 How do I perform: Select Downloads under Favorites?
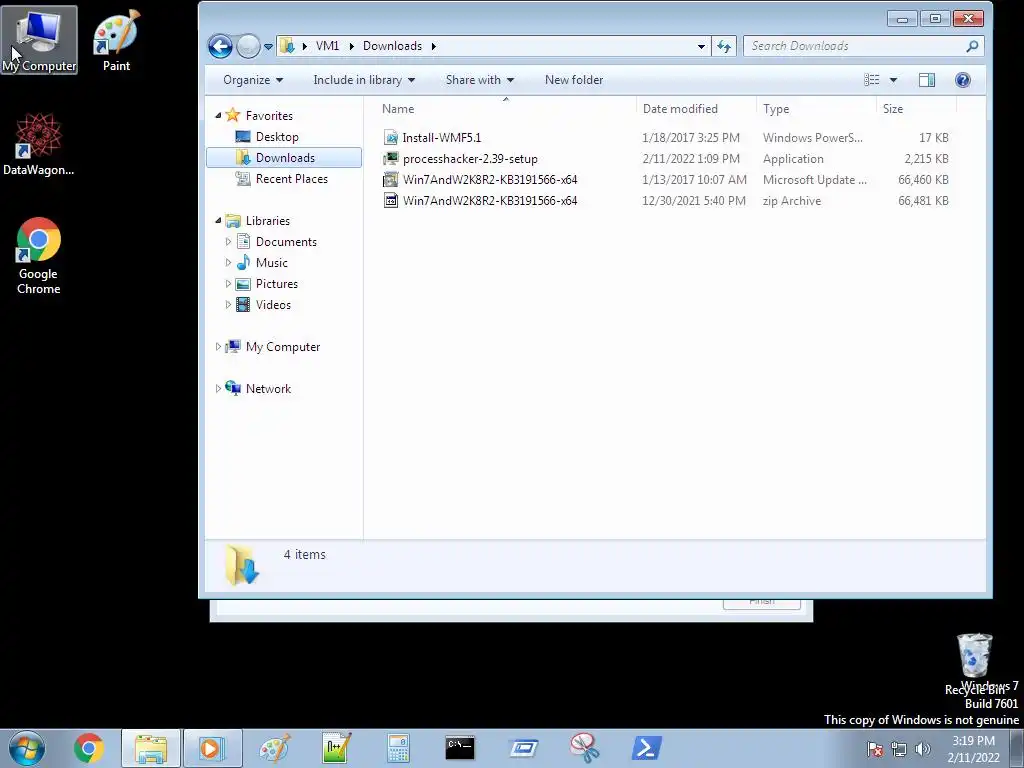(285, 157)
